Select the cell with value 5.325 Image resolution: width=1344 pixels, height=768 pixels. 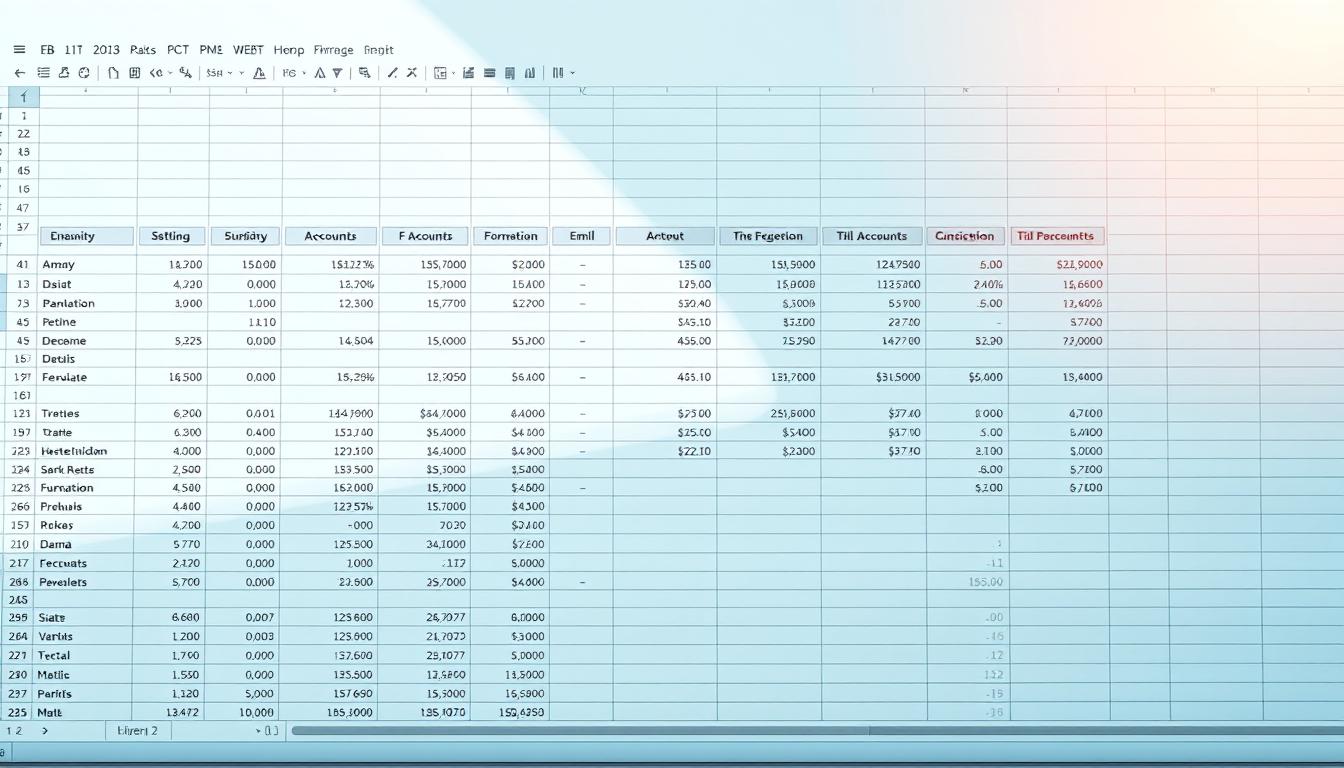(172, 341)
